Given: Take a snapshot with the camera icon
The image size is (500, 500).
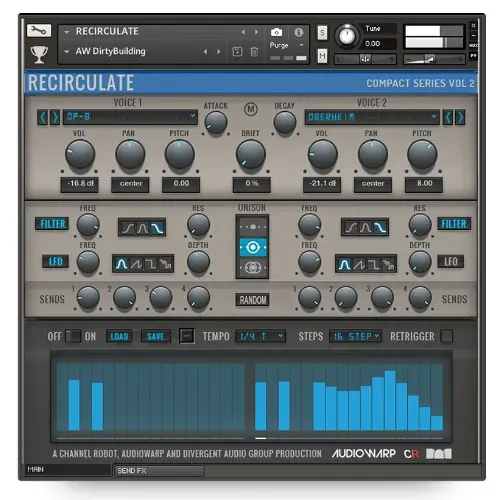Looking at the screenshot, I should tap(276, 32).
